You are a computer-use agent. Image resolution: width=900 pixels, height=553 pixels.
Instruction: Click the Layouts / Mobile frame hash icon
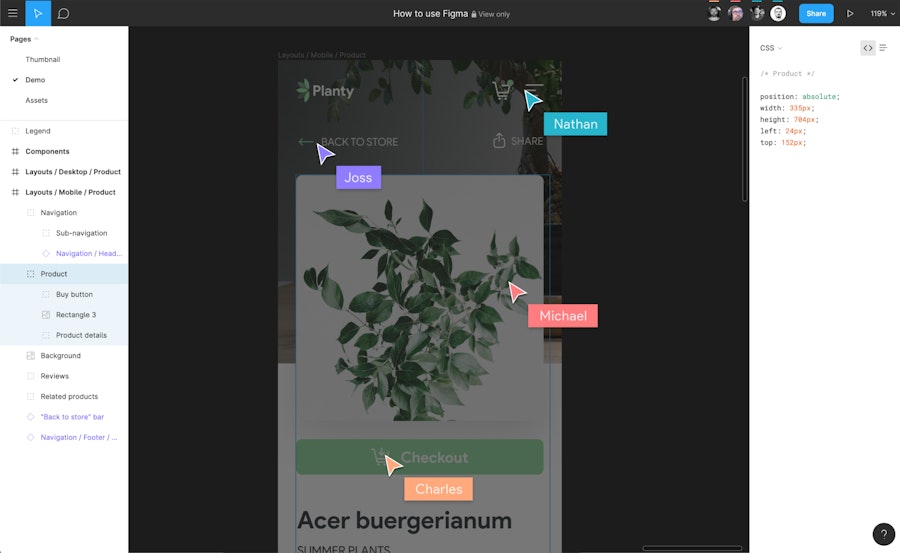[15, 192]
